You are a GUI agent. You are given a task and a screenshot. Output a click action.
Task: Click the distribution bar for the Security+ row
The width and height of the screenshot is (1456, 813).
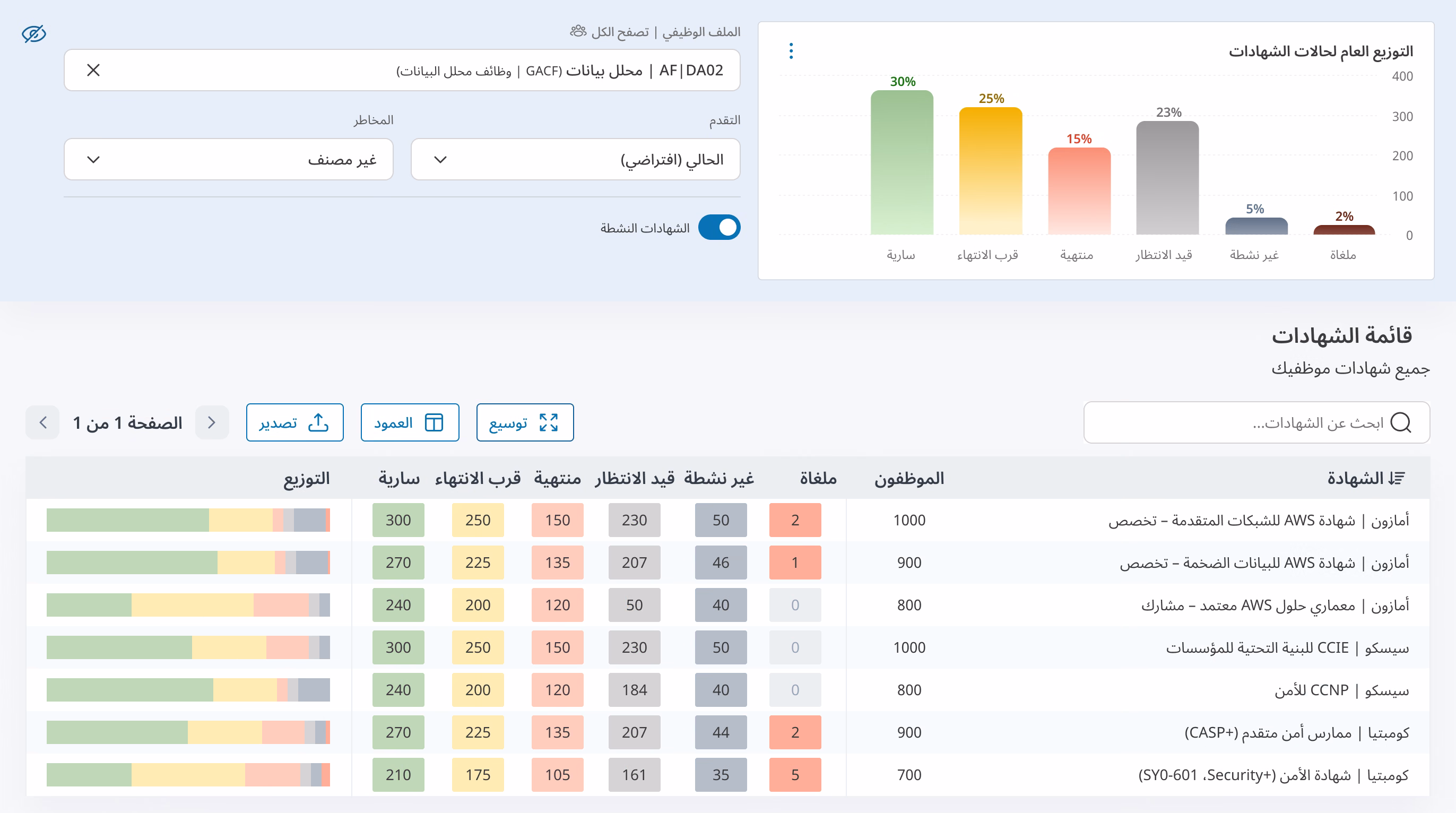188,775
